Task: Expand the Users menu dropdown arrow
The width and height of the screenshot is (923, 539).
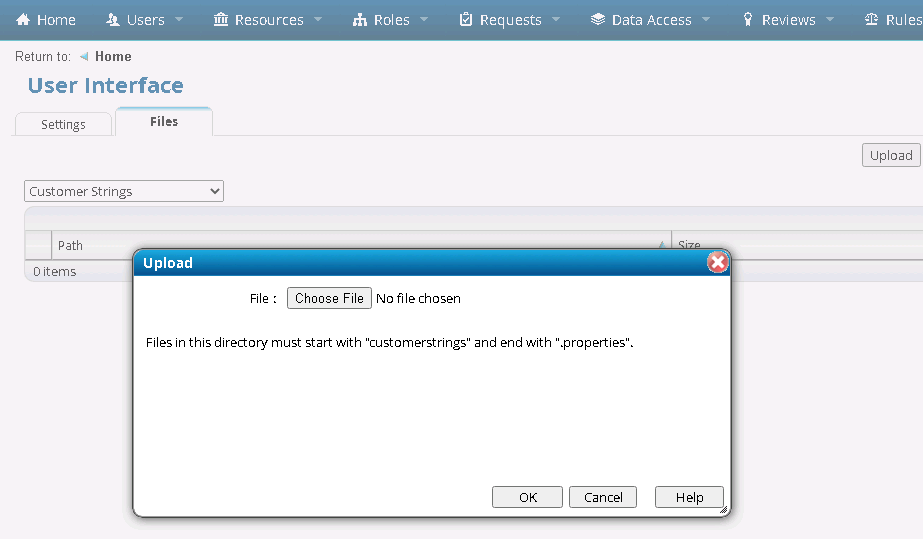Action: click(x=179, y=20)
